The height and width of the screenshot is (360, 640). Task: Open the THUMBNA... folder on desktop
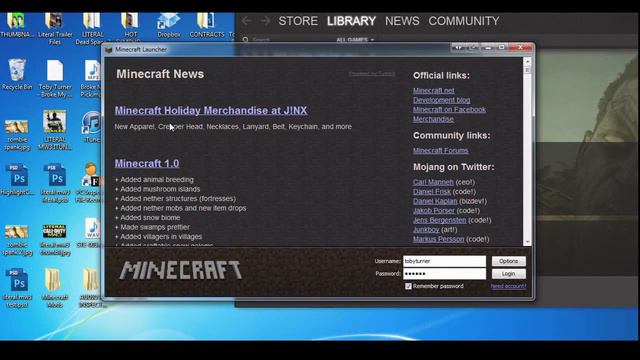click(16, 25)
